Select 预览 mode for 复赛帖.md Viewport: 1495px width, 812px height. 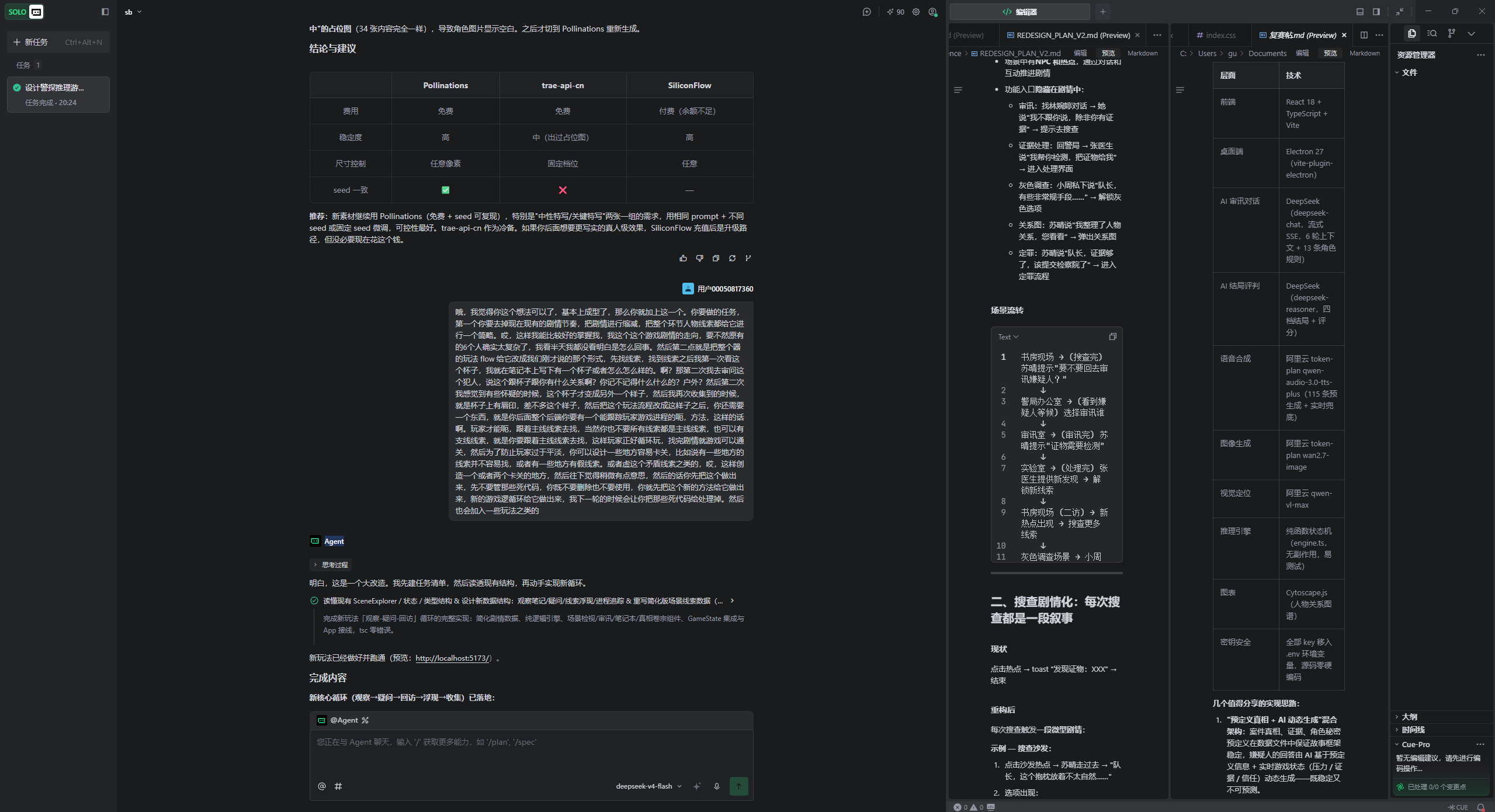tap(1330, 53)
